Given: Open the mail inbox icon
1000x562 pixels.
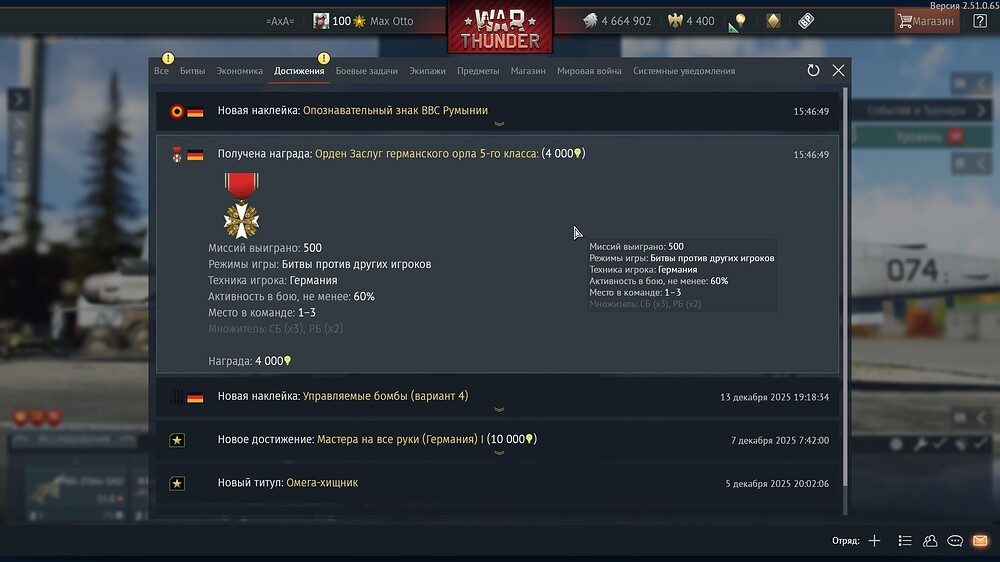Looking at the screenshot, I should 980,540.
